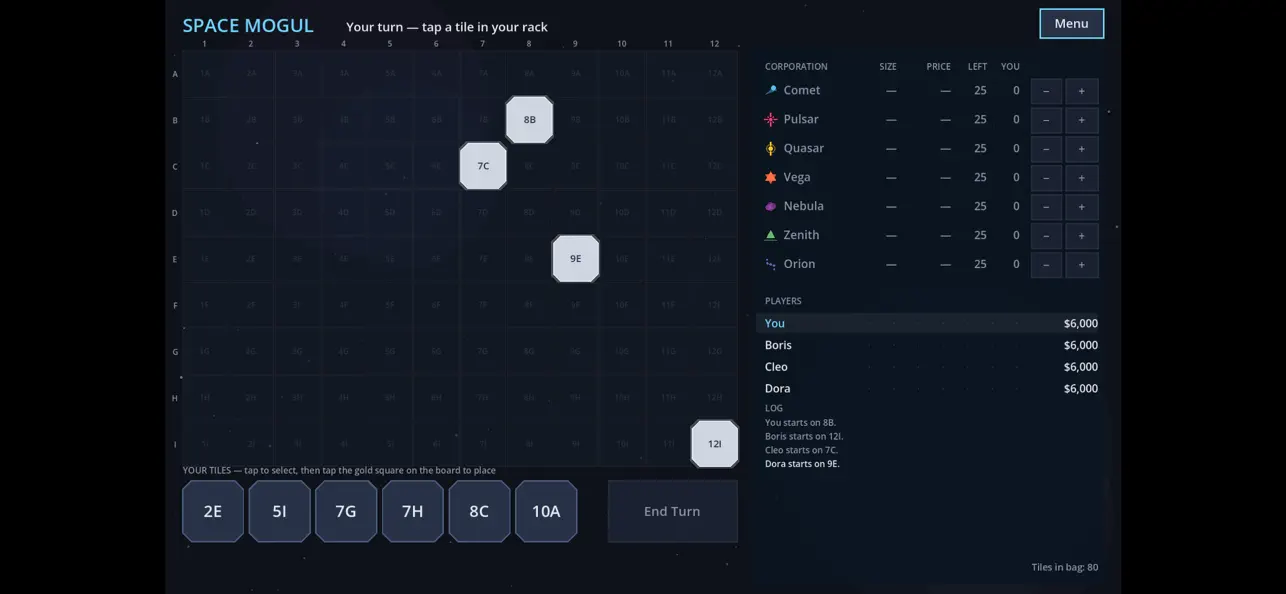Image resolution: width=1286 pixels, height=594 pixels.
Task: Click the Zenith corporation icon
Action: [771, 235]
